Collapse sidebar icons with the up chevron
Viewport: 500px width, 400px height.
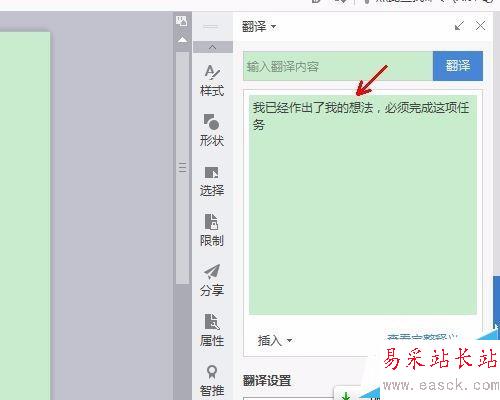pyautogui.click(x=213, y=47)
